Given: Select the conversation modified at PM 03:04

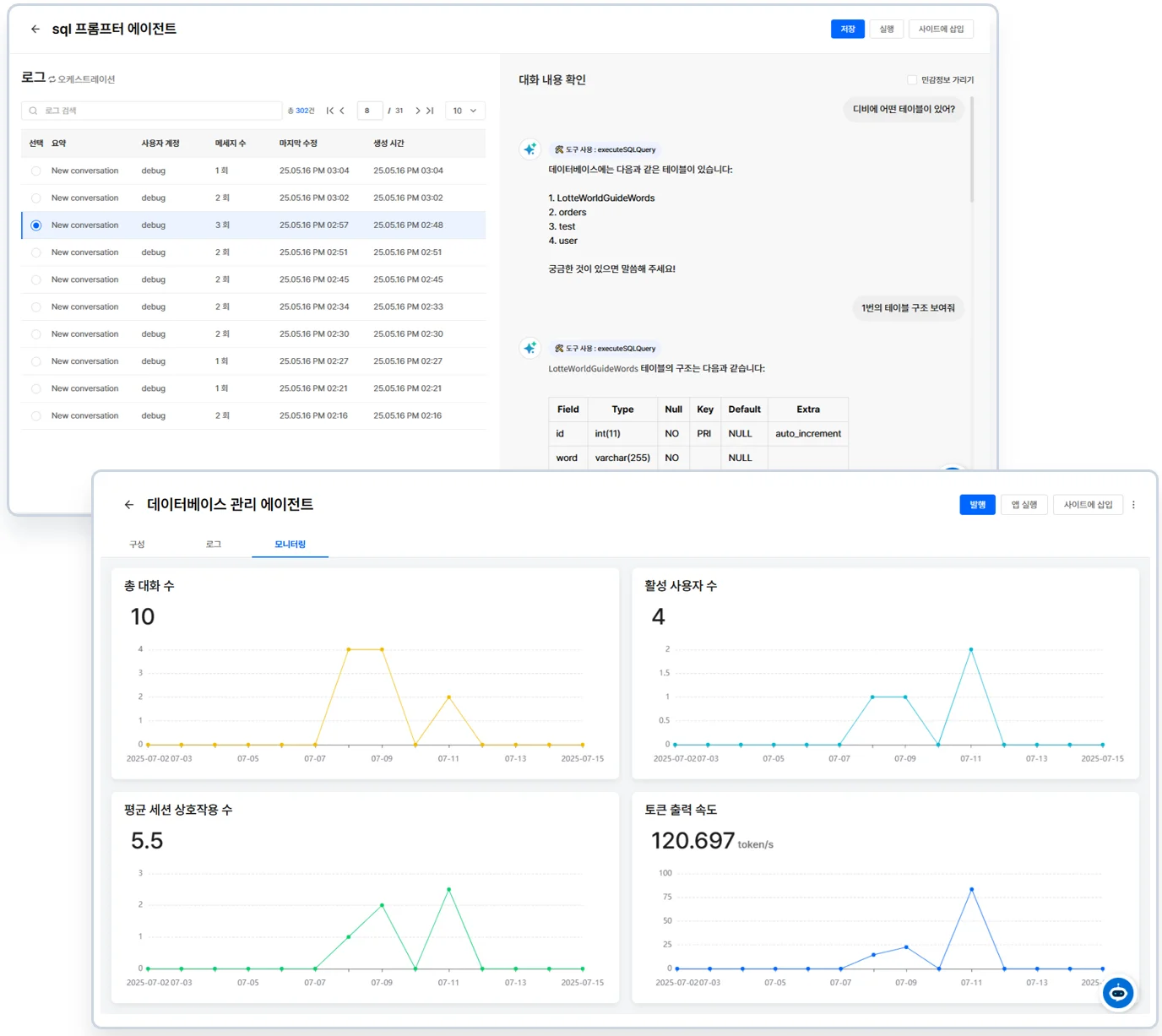Looking at the screenshot, I should 35,171.
